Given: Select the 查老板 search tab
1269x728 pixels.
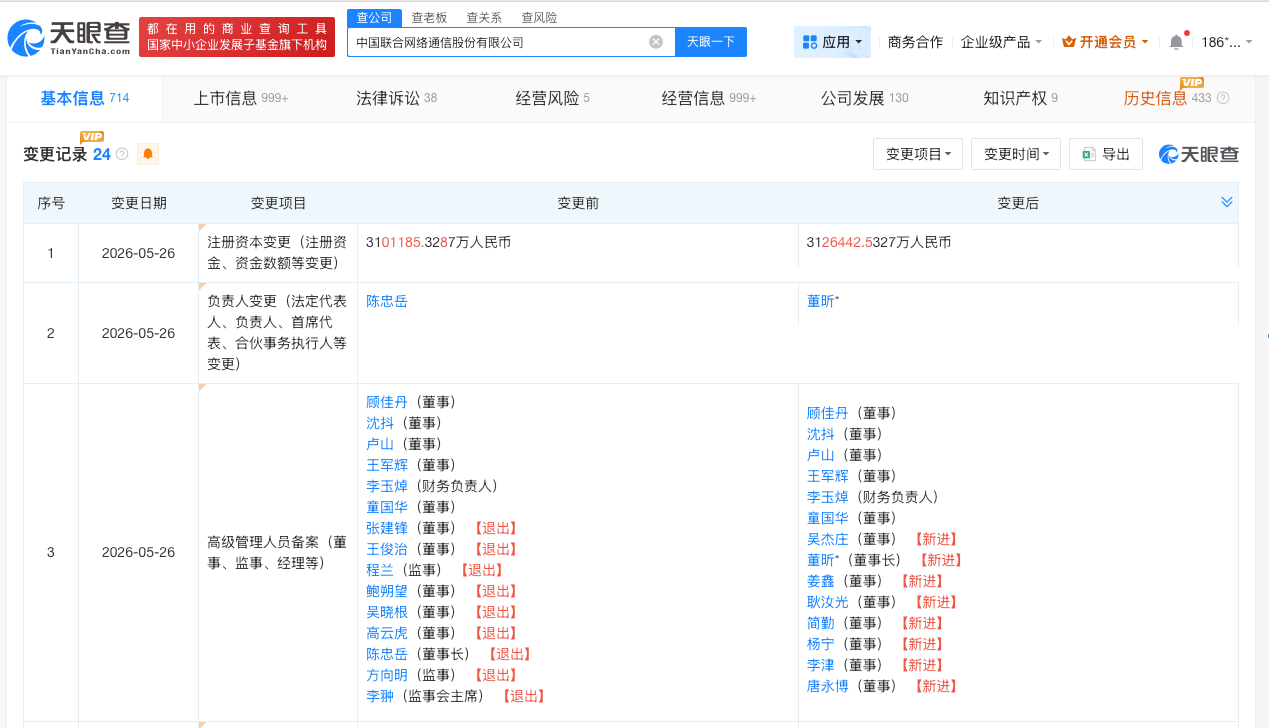Looking at the screenshot, I should [430, 18].
